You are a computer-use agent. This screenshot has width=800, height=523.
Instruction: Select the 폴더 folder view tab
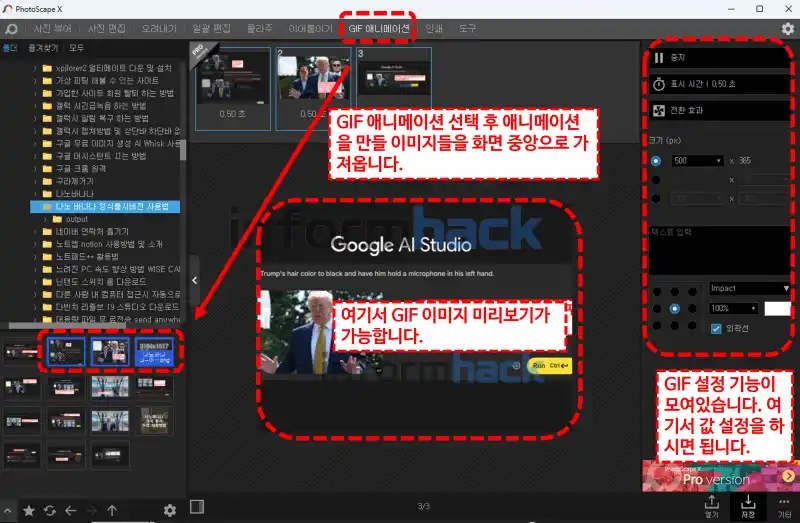pyautogui.click(x=10, y=48)
